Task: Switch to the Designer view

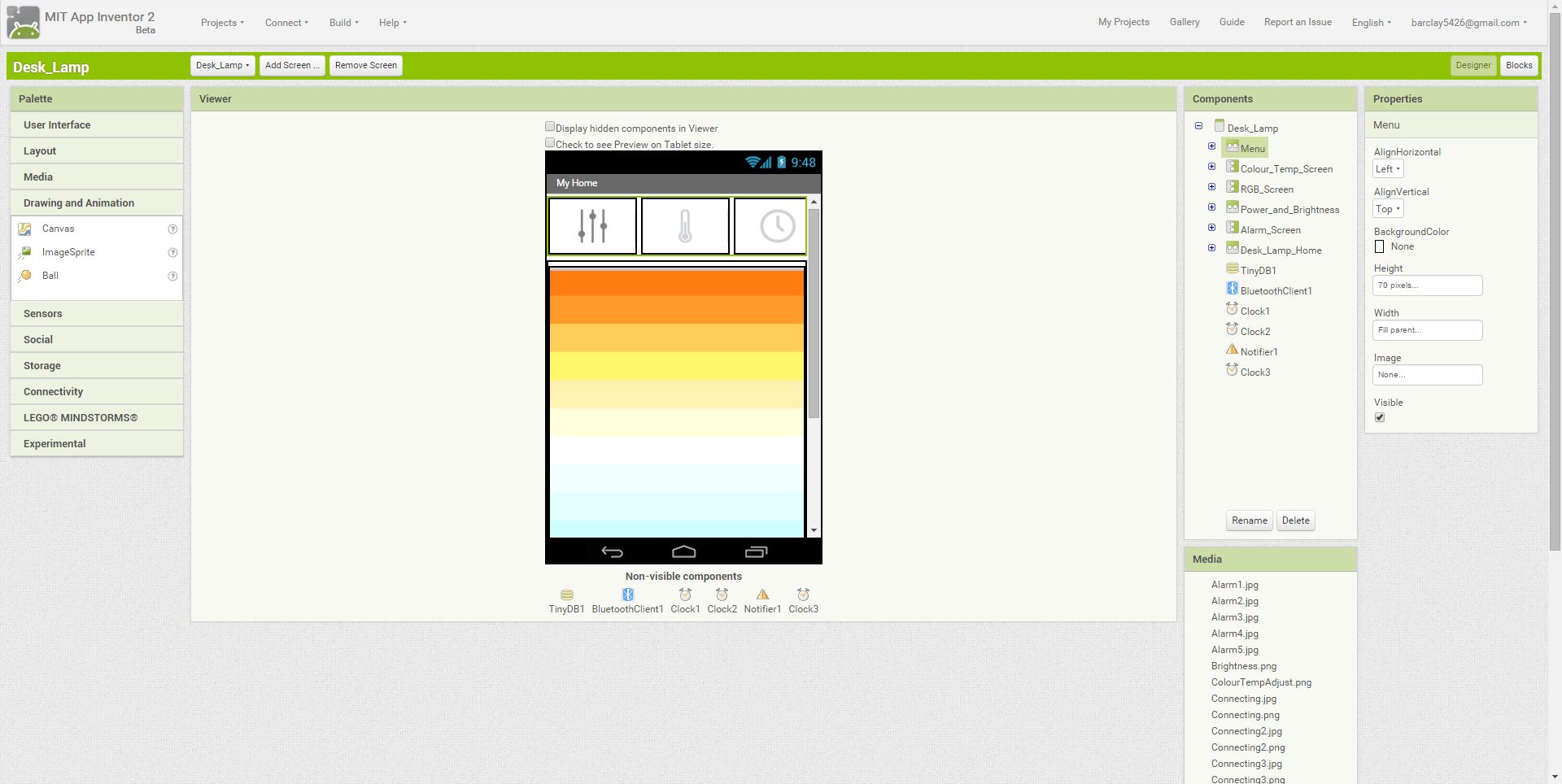Action: point(1473,65)
